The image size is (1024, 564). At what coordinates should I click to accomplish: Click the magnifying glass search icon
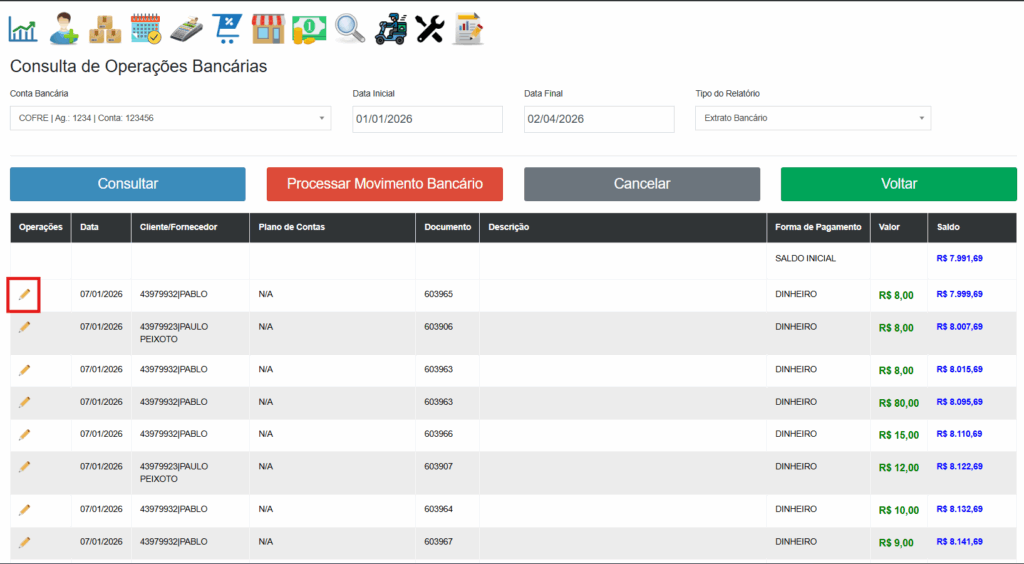coord(350,28)
